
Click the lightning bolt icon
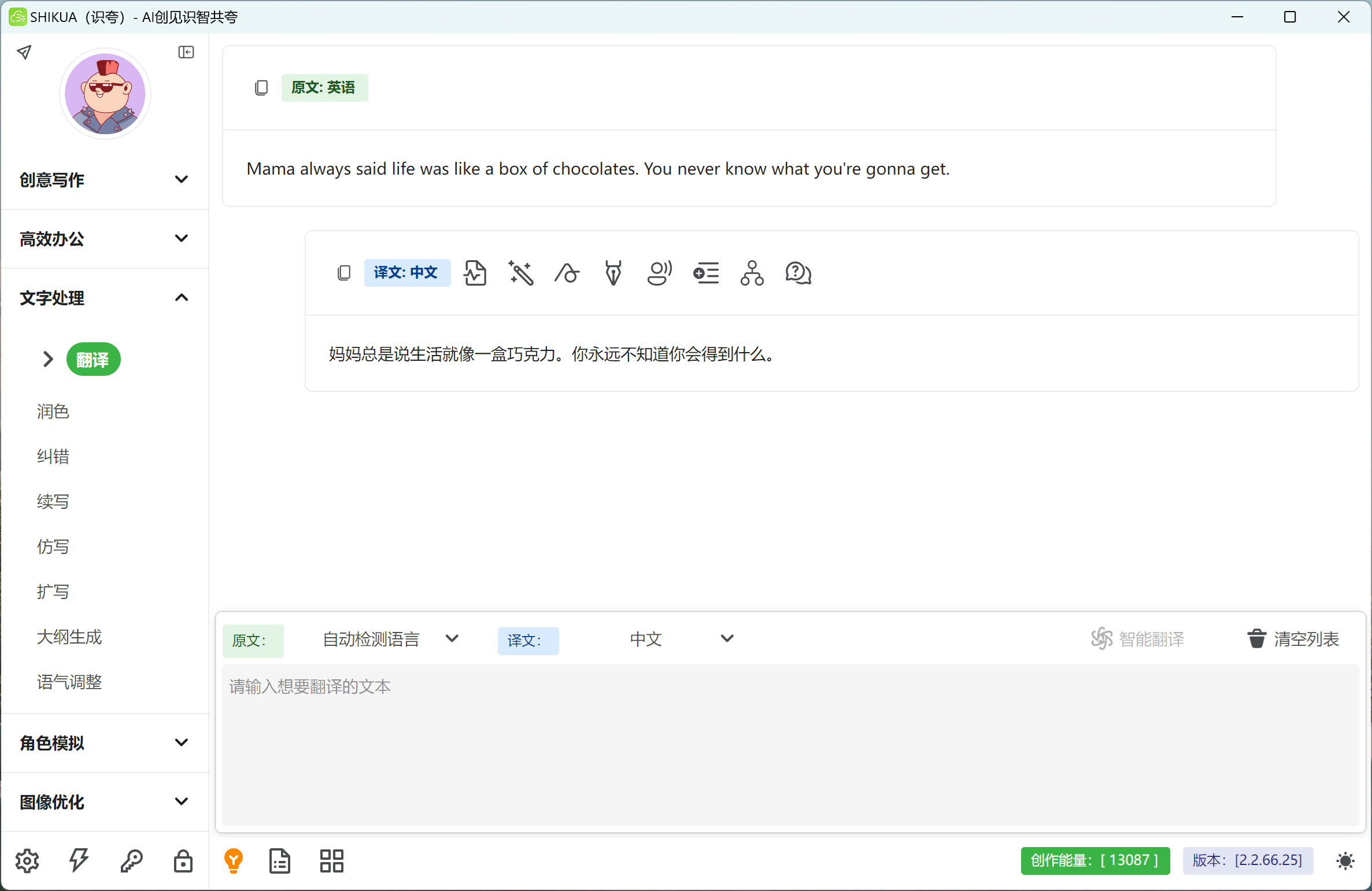(x=79, y=861)
